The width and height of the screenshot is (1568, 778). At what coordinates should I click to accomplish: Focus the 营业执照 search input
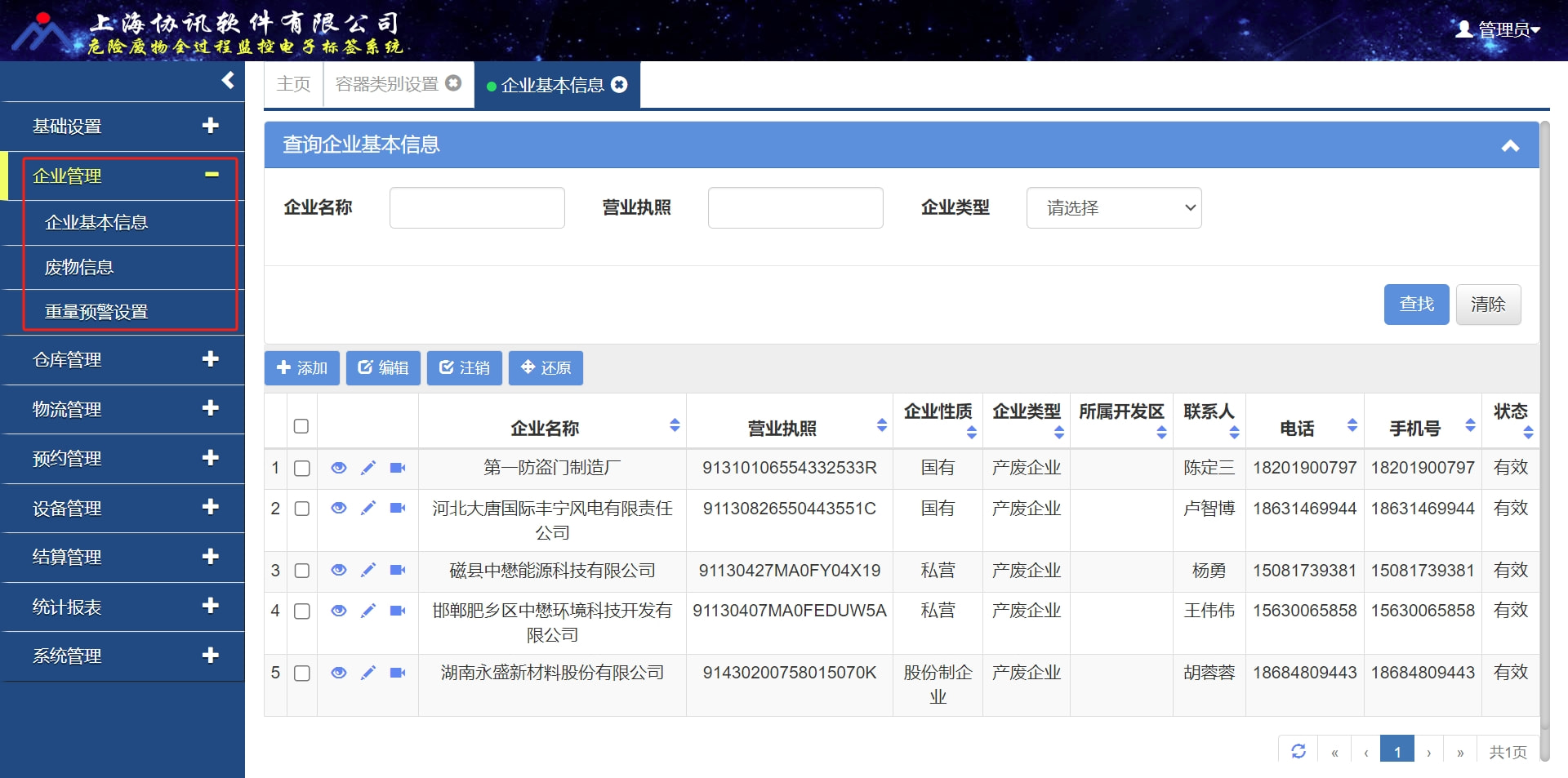click(x=795, y=207)
